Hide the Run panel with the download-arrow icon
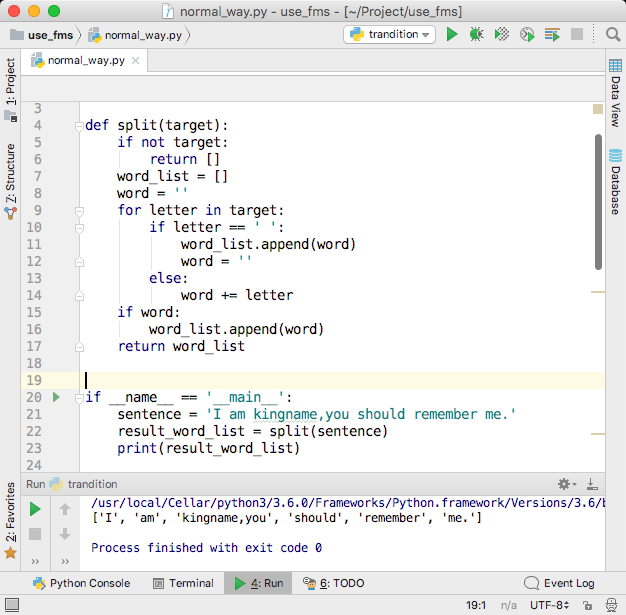Image resolution: width=626 pixels, height=615 pixels. click(x=592, y=484)
